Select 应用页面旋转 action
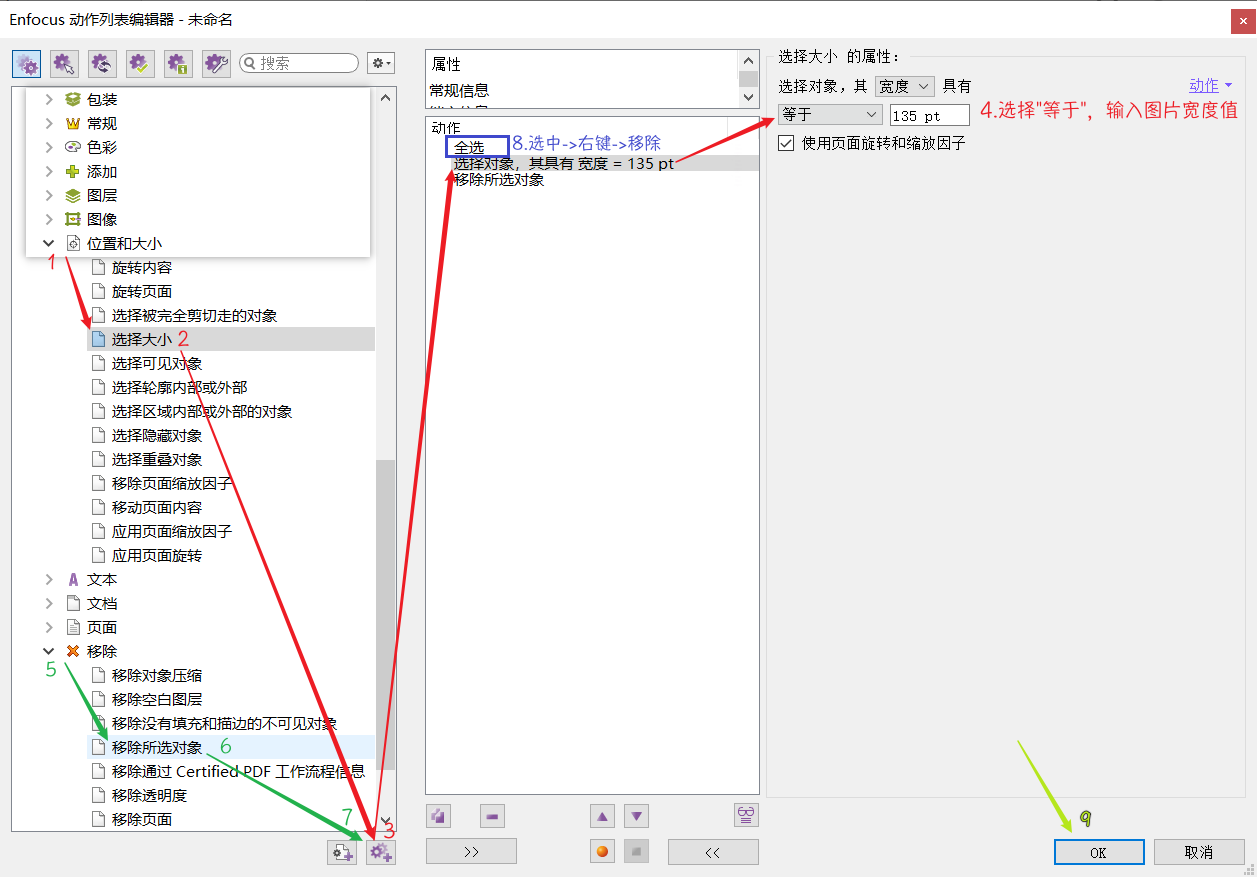The width and height of the screenshot is (1257, 877). (157, 555)
